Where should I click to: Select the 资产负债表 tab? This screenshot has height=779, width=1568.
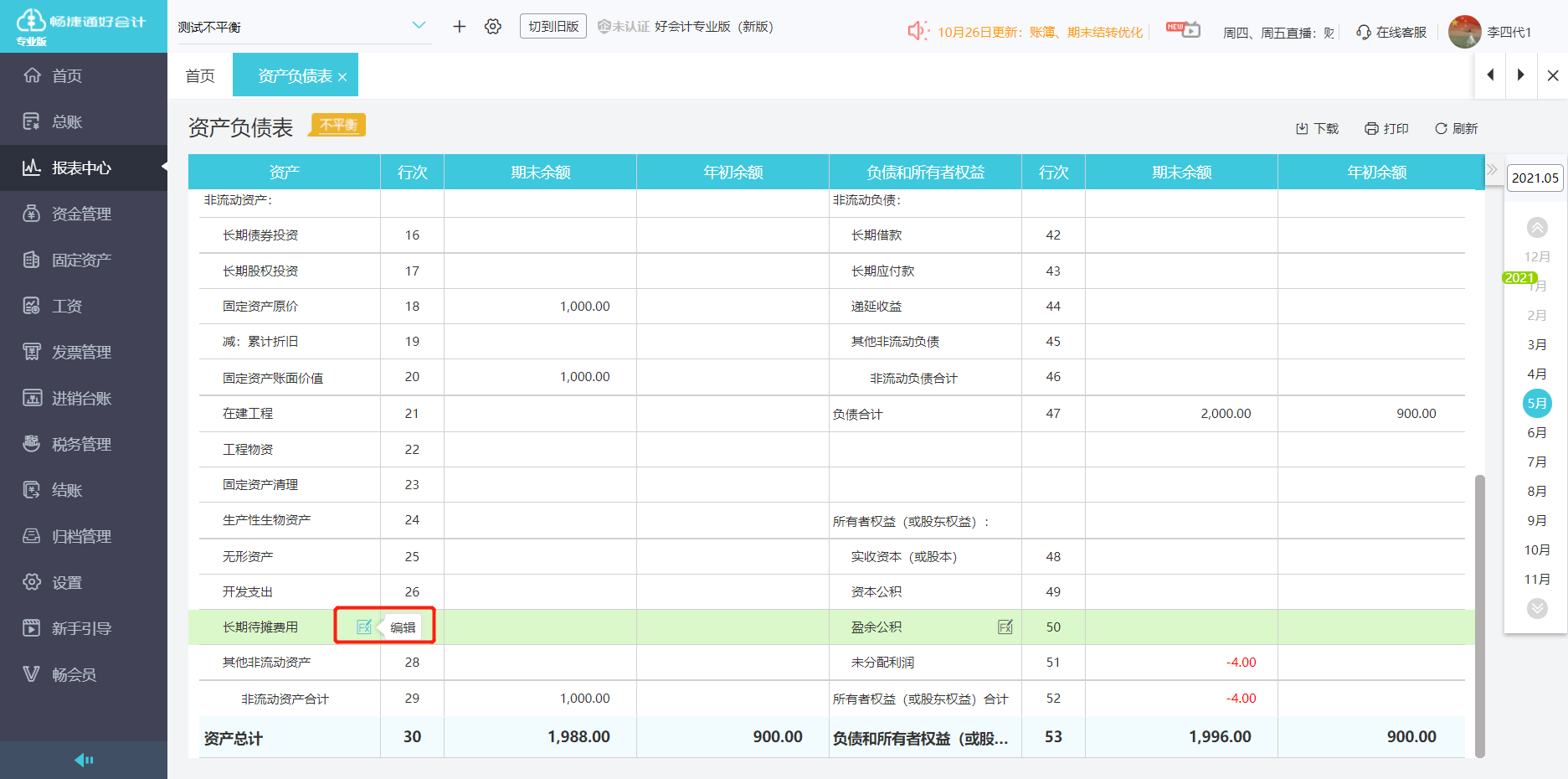(295, 76)
